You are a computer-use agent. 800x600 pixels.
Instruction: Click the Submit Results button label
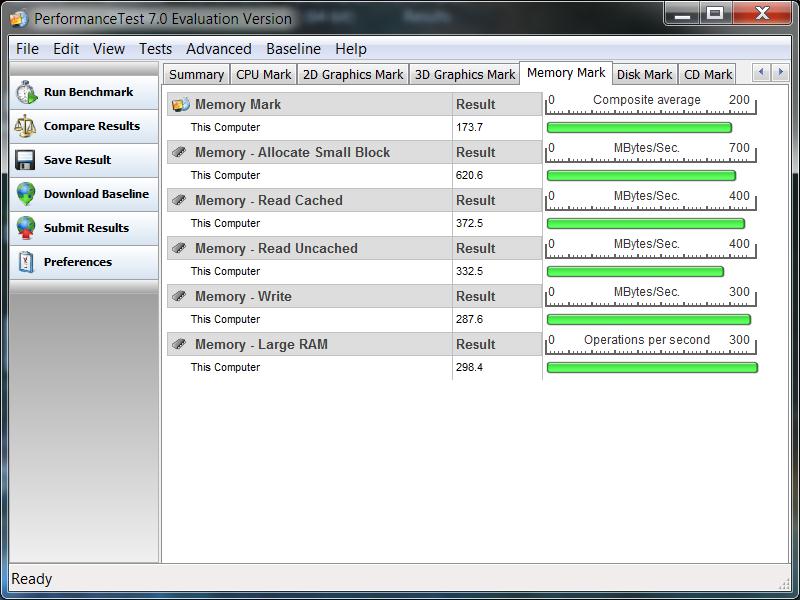click(86, 228)
